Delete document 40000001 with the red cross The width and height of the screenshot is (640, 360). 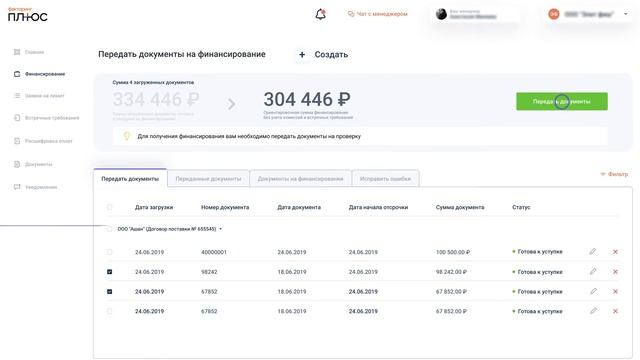[616, 252]
